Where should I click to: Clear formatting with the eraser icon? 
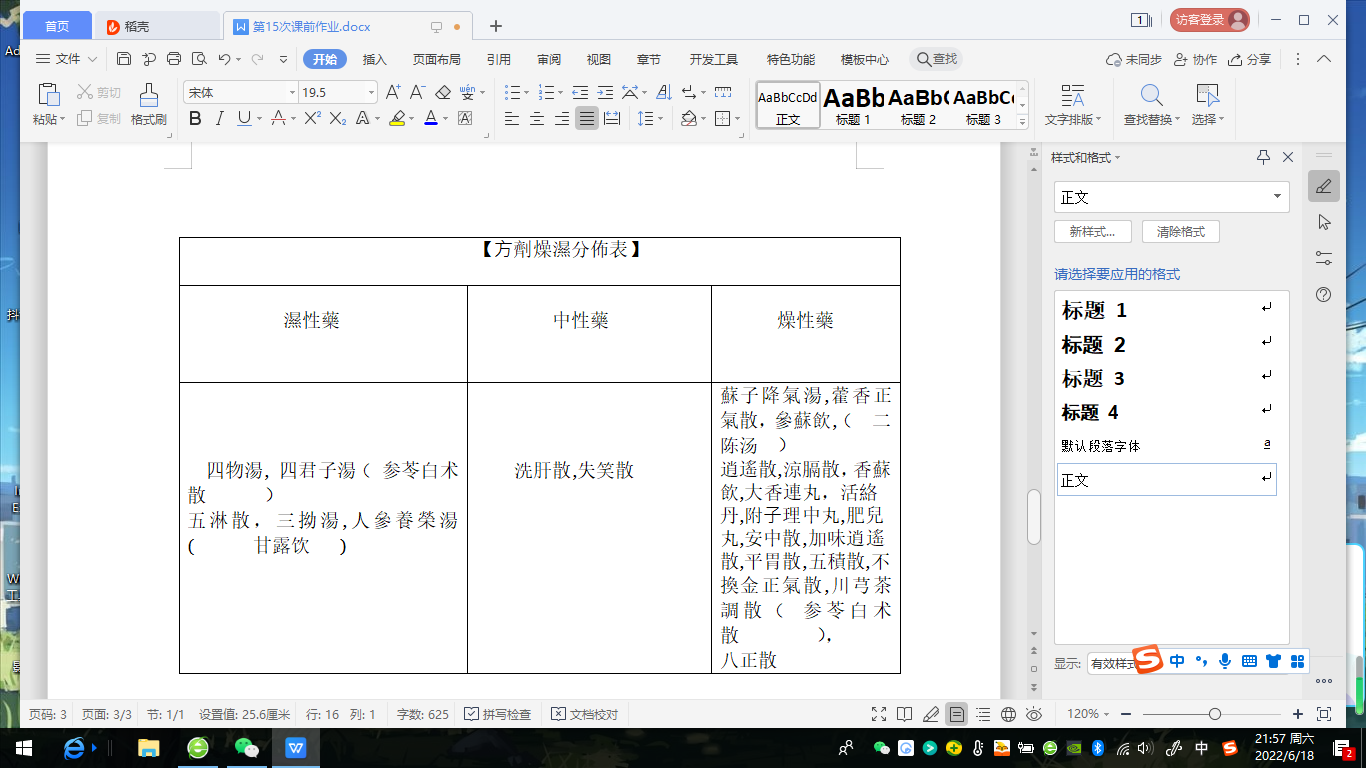[x=443, y=92]
